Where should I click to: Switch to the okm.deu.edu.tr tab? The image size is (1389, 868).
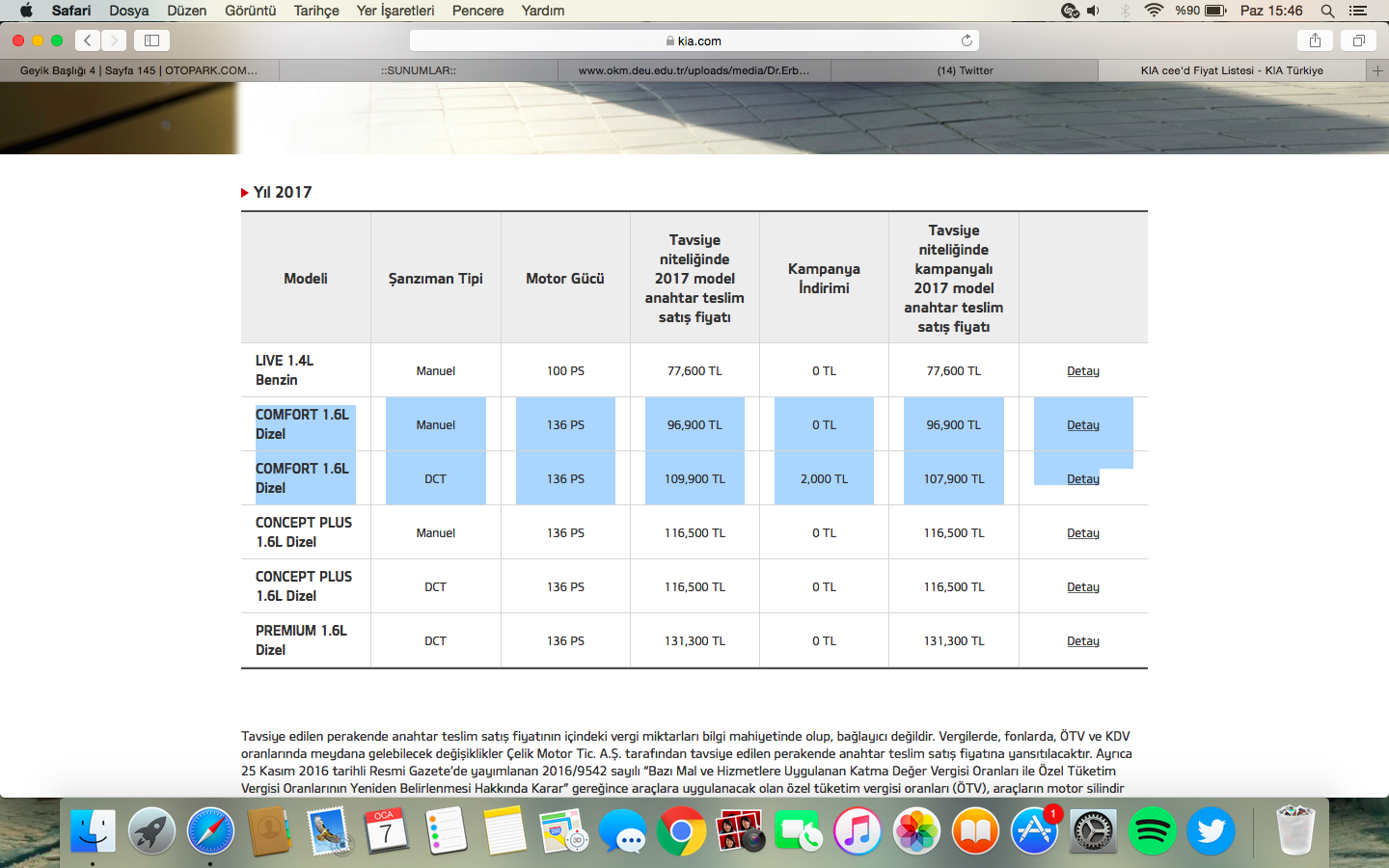pos(694,70)
